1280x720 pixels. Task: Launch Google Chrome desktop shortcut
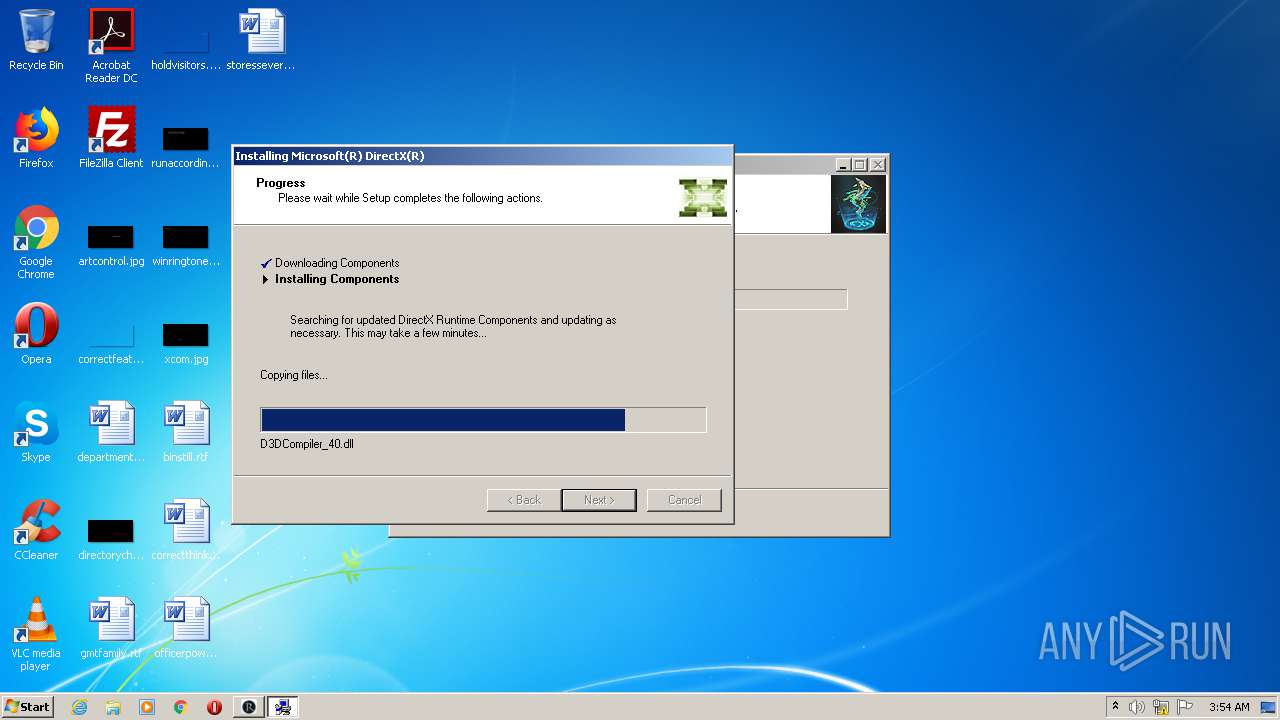click(x=36, y=242)
